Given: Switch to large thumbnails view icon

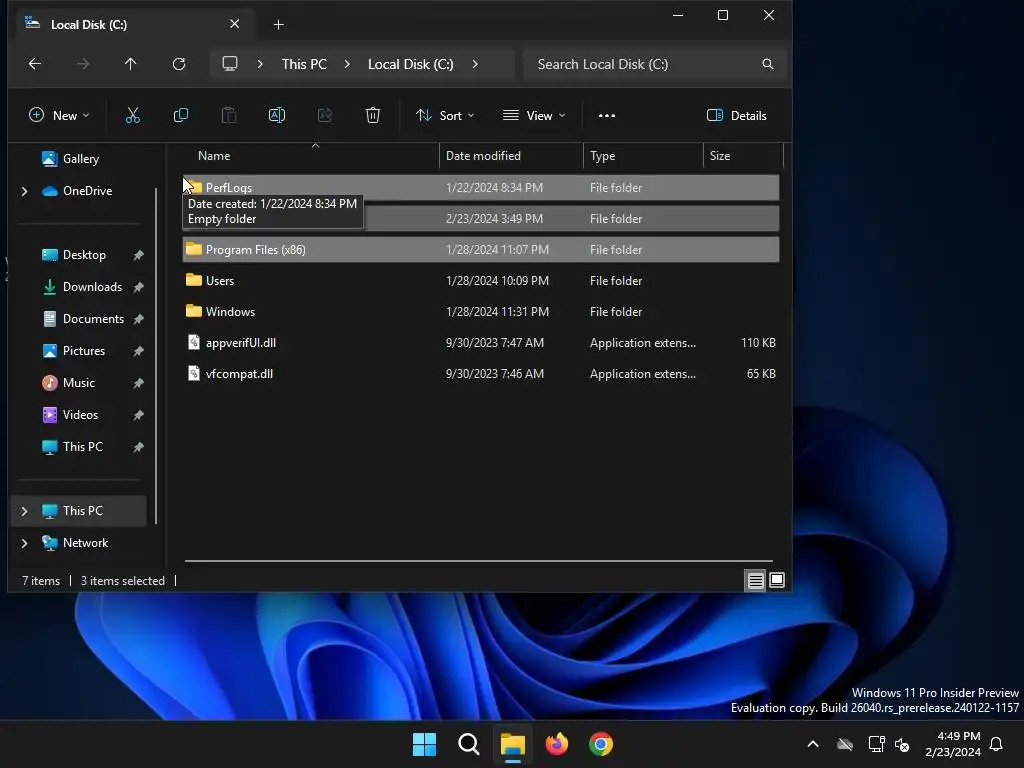Looking at the screenshot, I should pos(777,580).
